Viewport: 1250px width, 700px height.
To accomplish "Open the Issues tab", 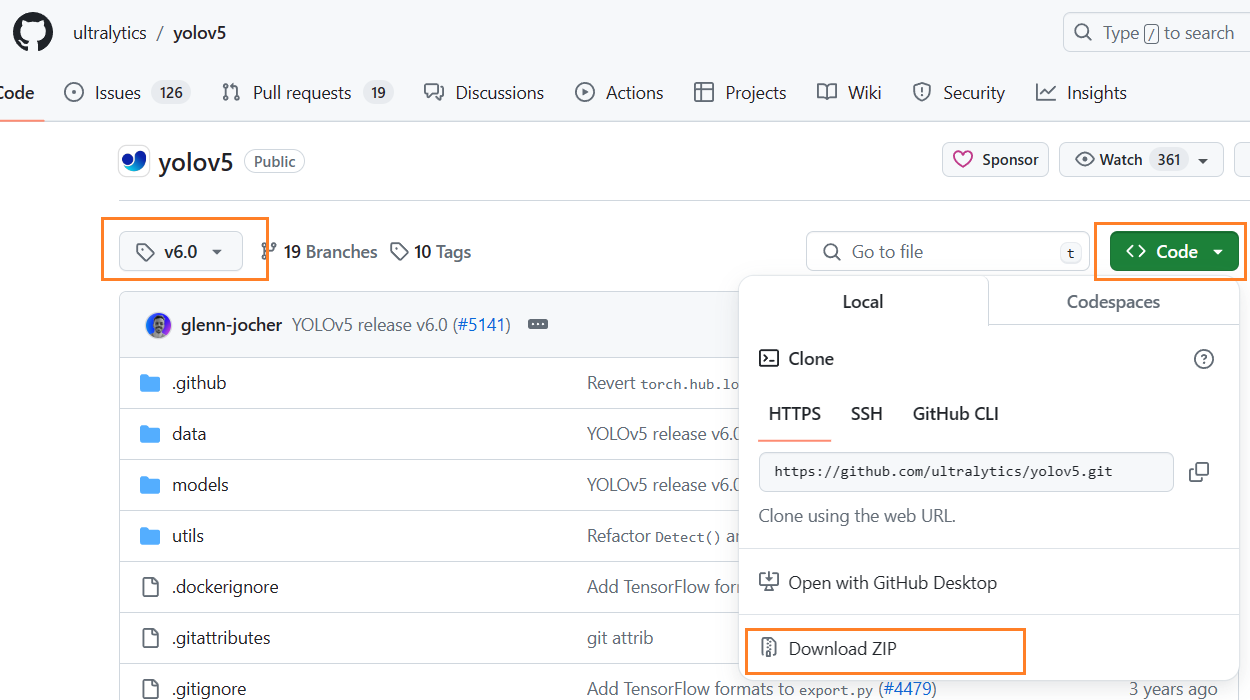I will pos(126,93).
